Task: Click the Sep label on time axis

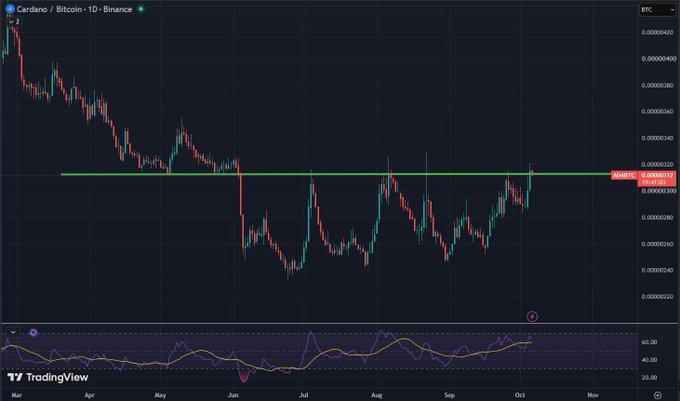Action: point(449,395)
